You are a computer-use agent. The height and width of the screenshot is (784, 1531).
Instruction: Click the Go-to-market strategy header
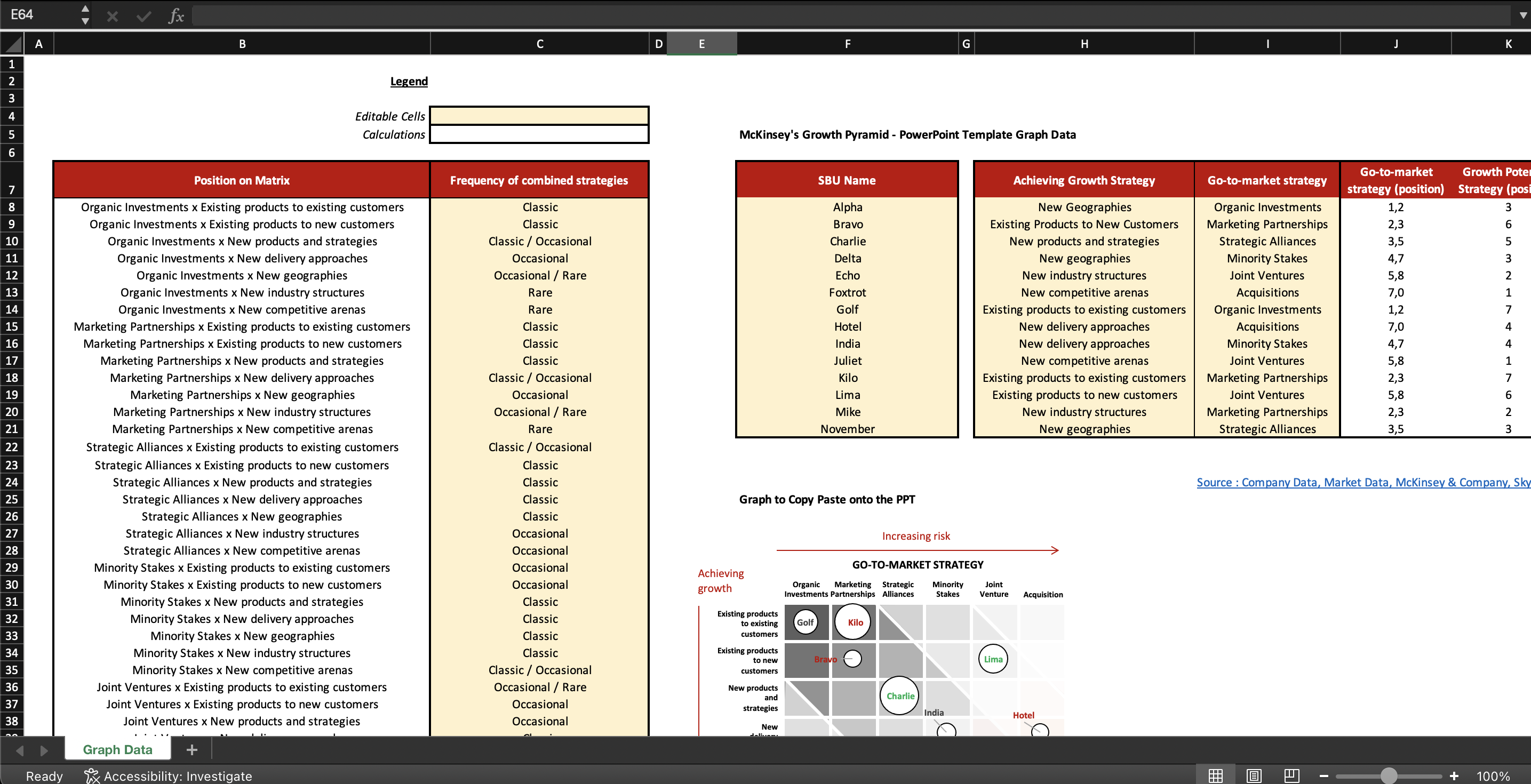click(x=1267, y=180)
